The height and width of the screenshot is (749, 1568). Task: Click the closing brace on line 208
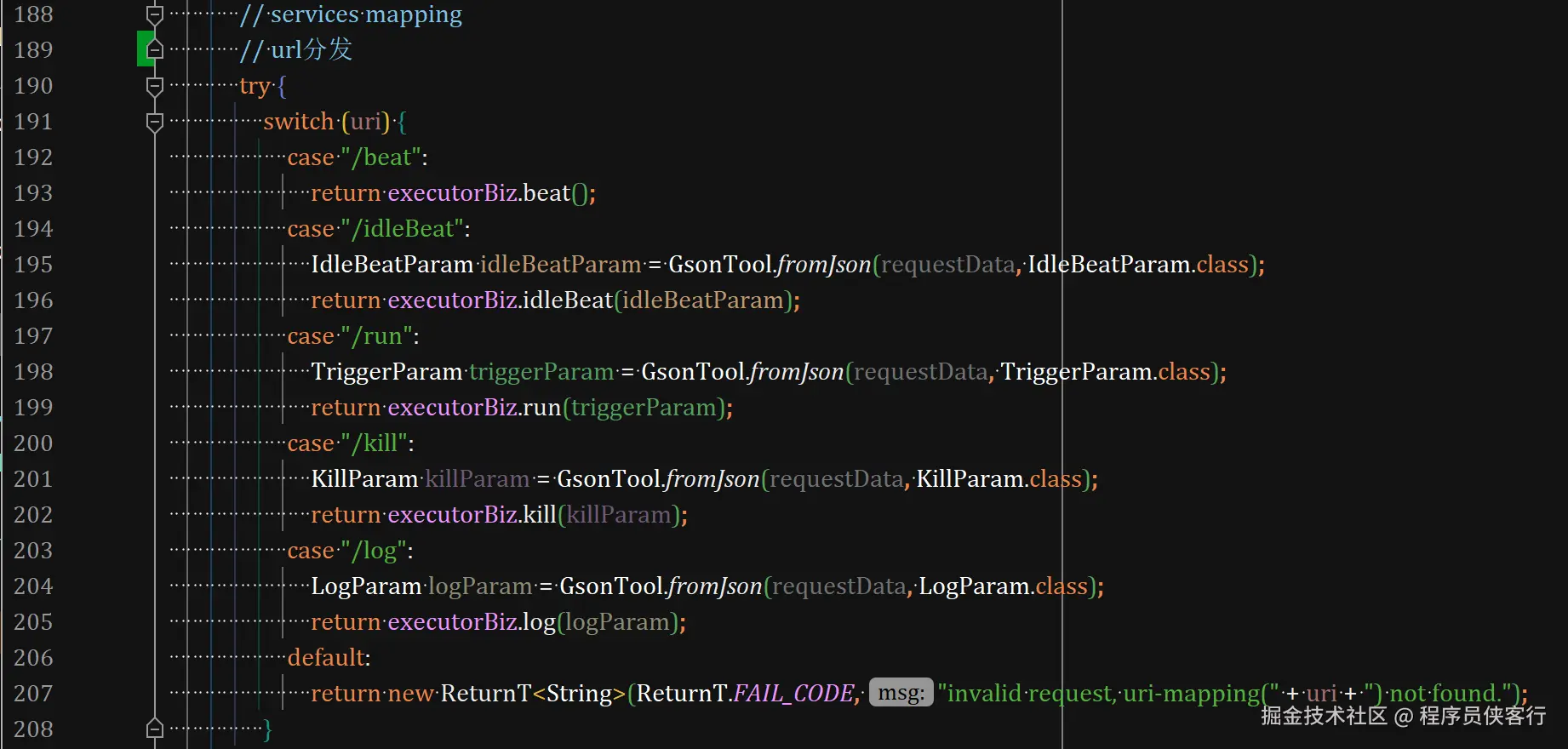267,729
